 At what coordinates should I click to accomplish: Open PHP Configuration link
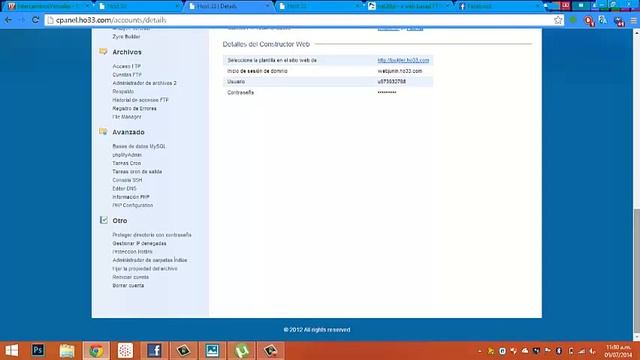pyautogui.click(x=133, y=205)
